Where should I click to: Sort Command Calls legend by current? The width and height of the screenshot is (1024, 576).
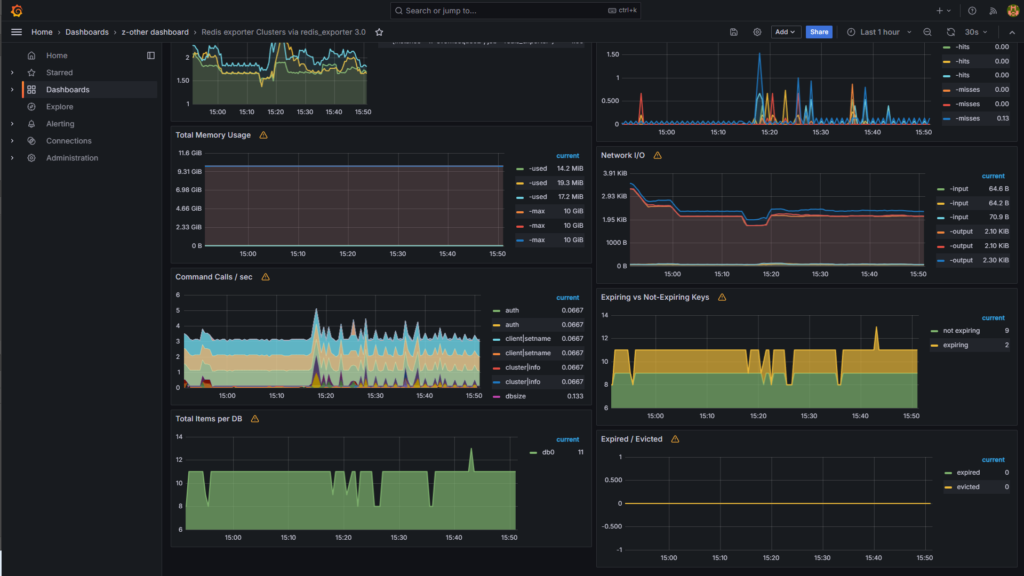568,297
